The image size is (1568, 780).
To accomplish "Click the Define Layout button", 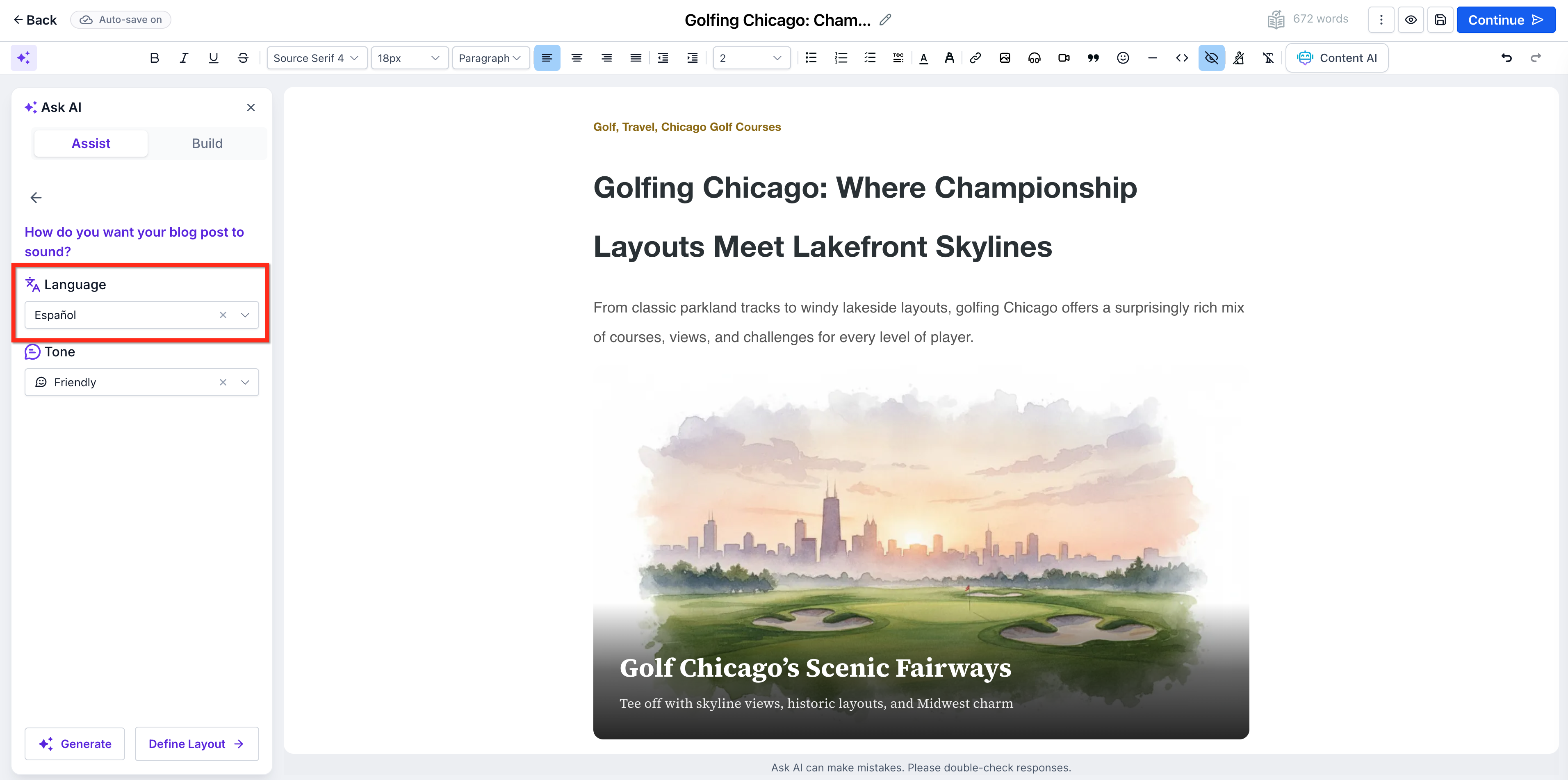I will pos(196,744).
